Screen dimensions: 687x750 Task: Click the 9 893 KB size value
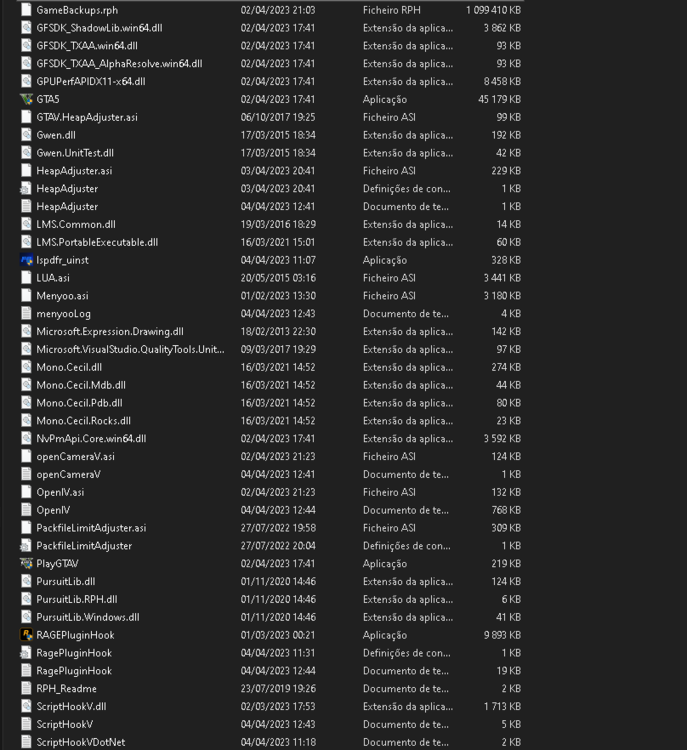(x=502, y=635)
